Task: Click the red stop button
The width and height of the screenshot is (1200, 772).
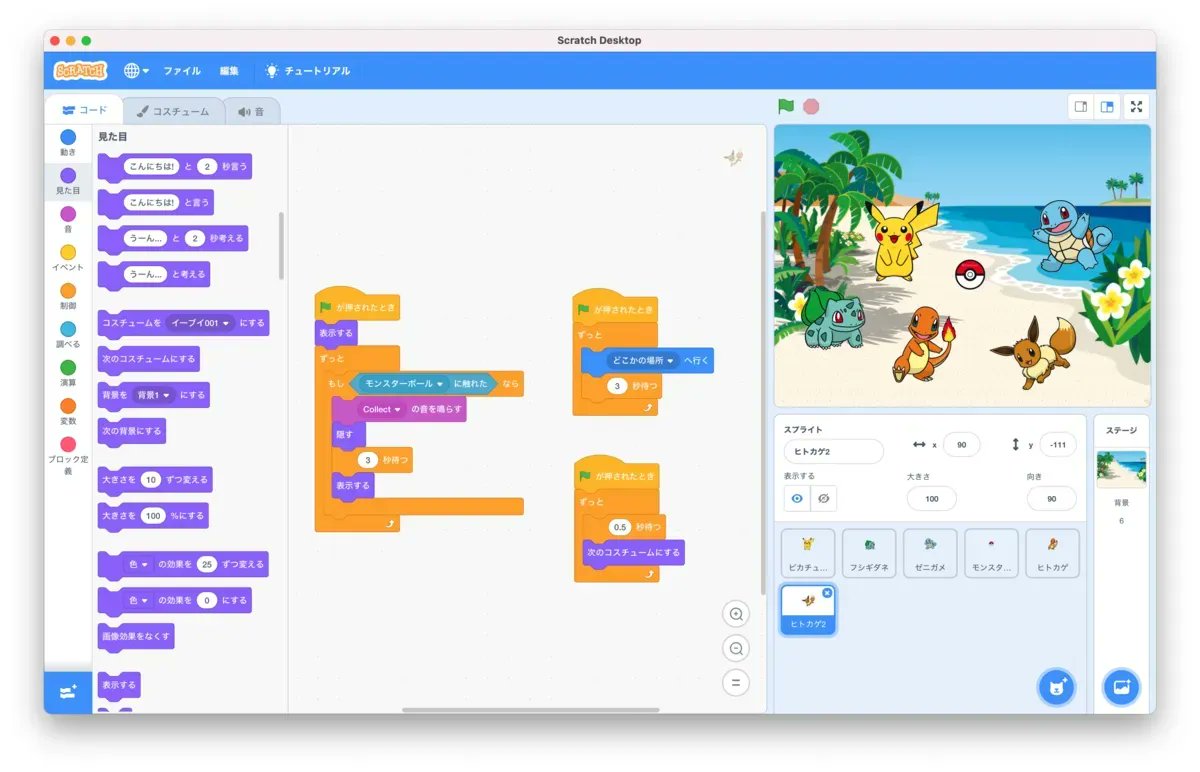Action: (x=811, y=106)
